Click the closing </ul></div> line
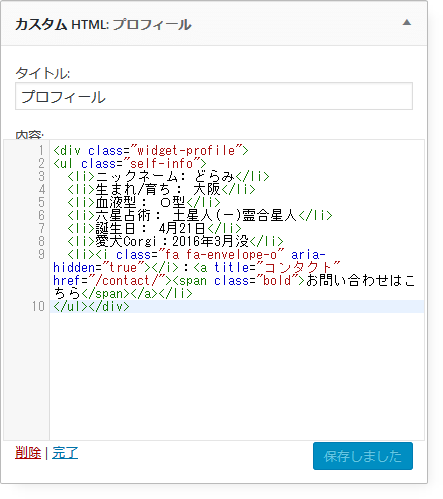Image resolution: width=443 pixels, height=499 pixels. click(91, 307)
